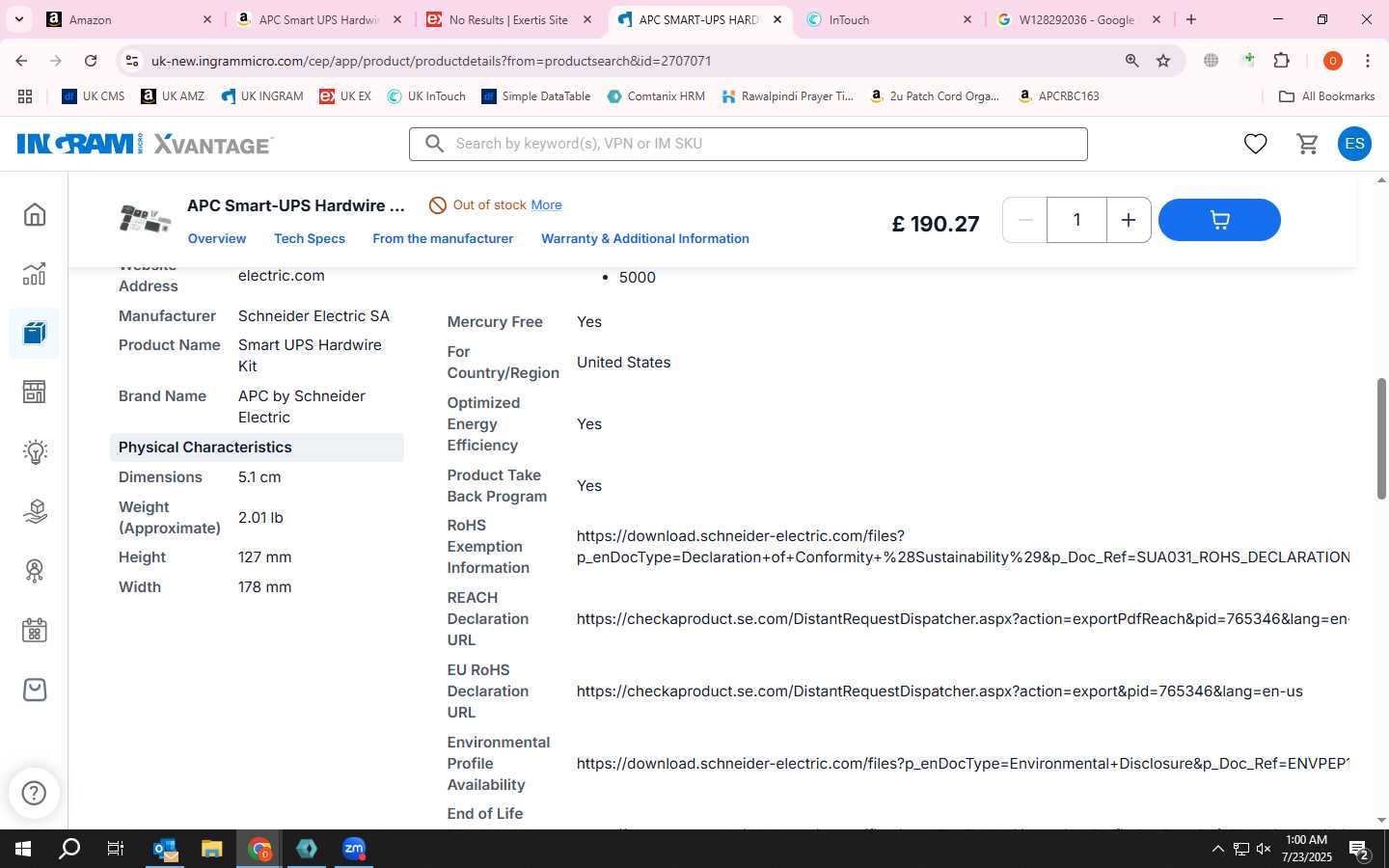Open Zoom from the taskbar

pos(354,849)
